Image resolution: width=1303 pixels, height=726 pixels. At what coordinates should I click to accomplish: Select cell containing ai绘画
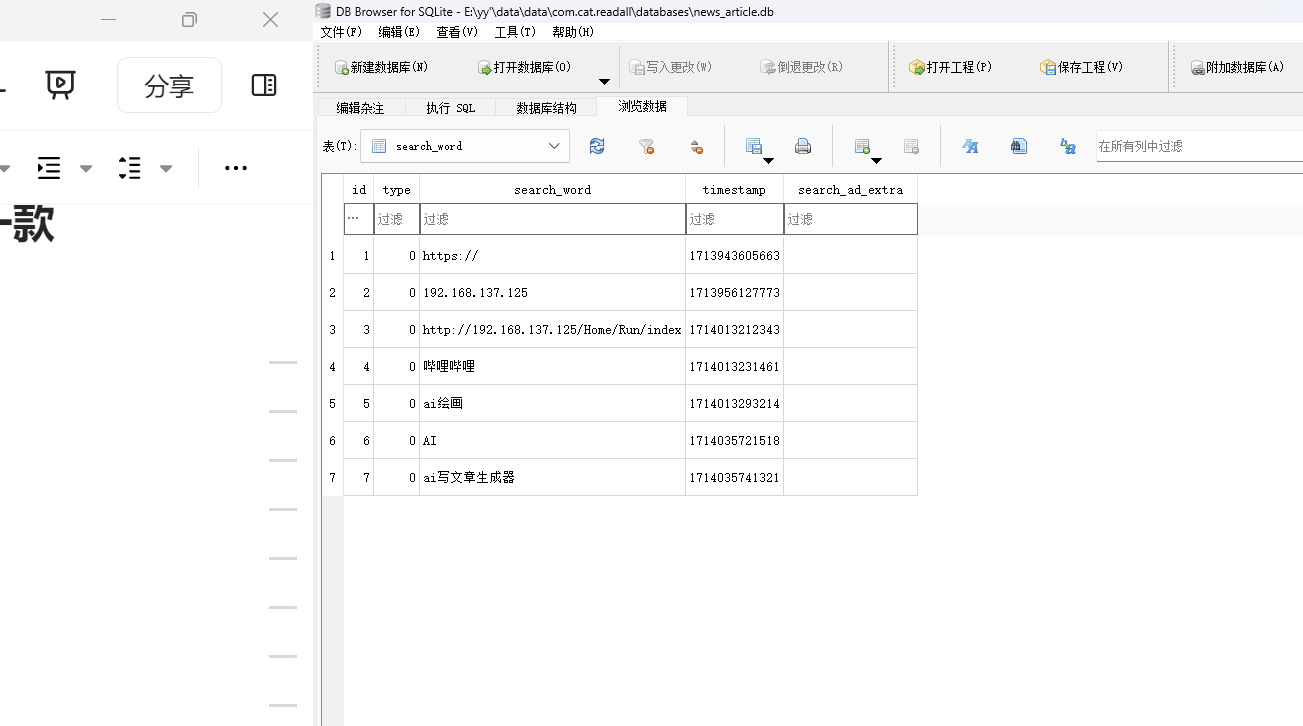(x=553, y=403)
